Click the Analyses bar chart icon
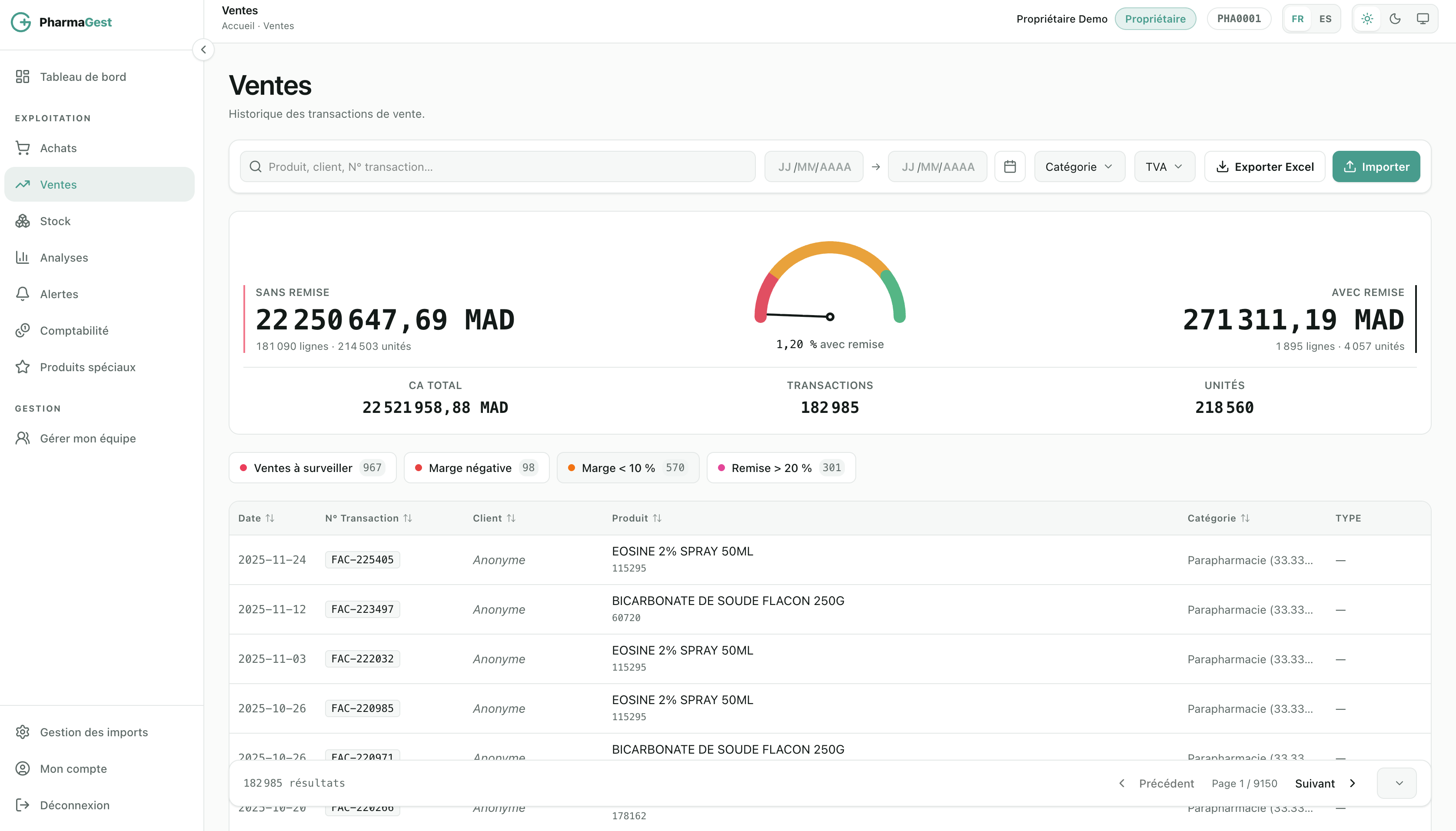The height and width of the screenshot is (831, 1456). (x=23, y=257)
